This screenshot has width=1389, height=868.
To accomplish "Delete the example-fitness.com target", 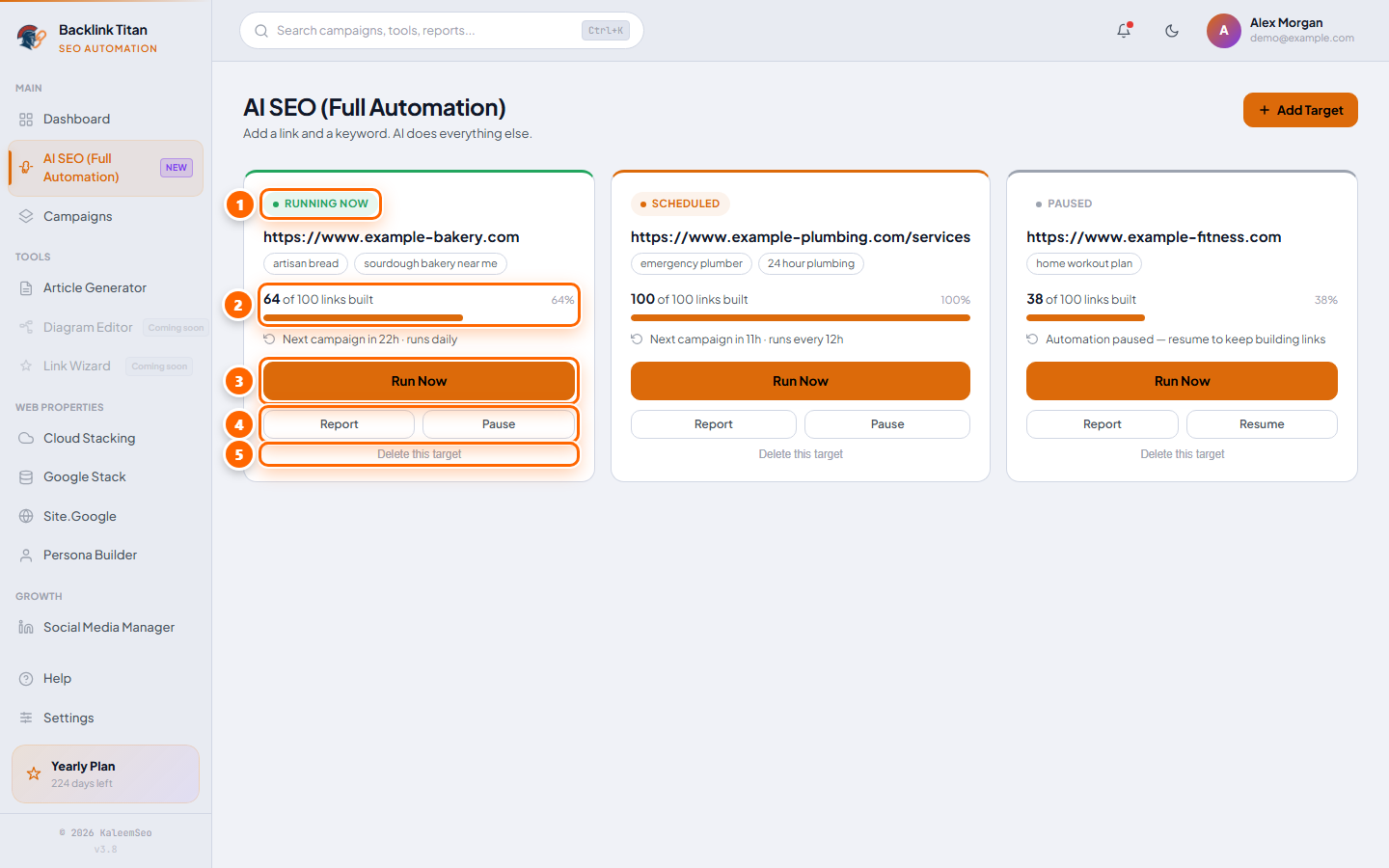I will (1182, 454).
